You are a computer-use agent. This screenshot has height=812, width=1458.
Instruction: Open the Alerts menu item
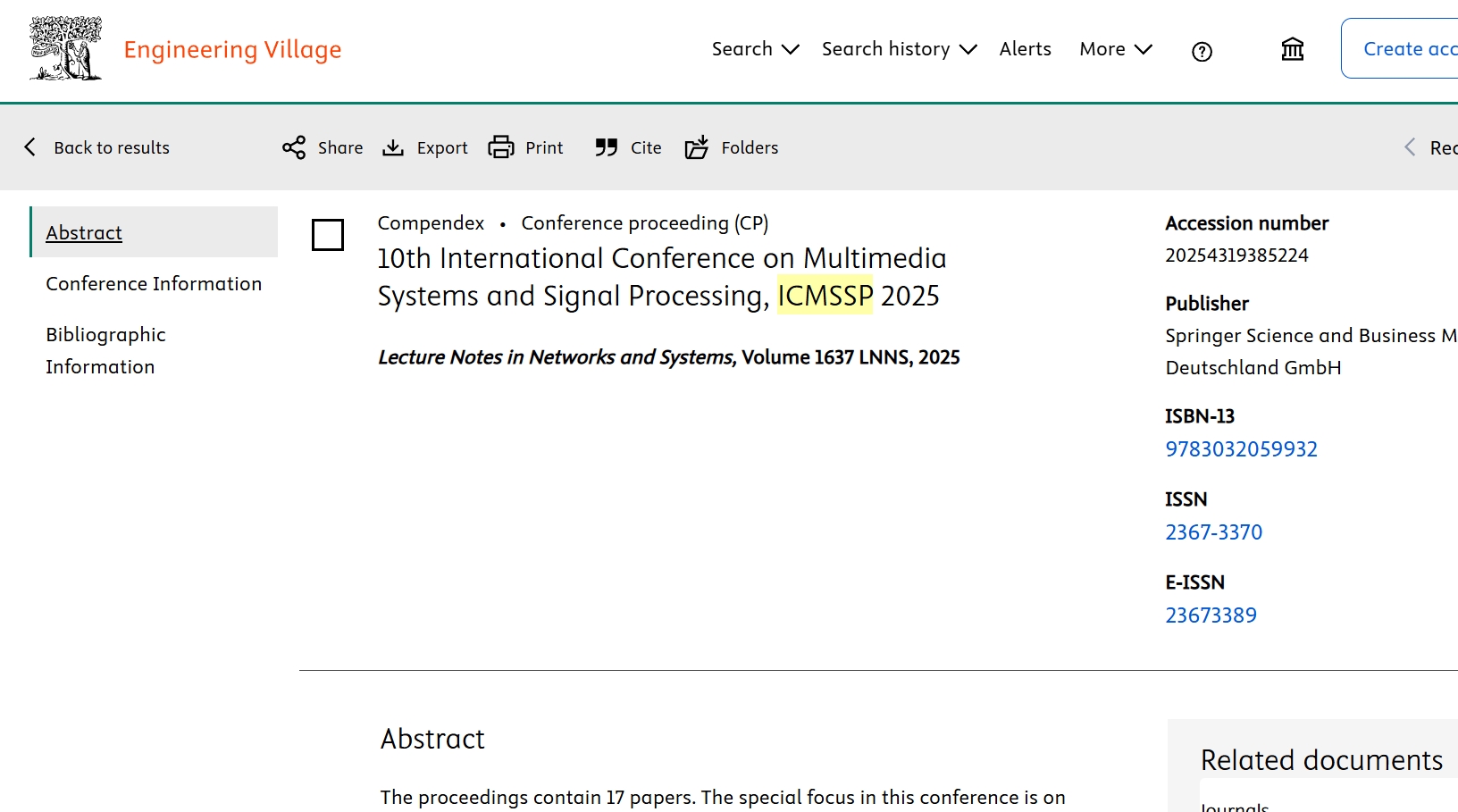click(x=1025, y=49)
